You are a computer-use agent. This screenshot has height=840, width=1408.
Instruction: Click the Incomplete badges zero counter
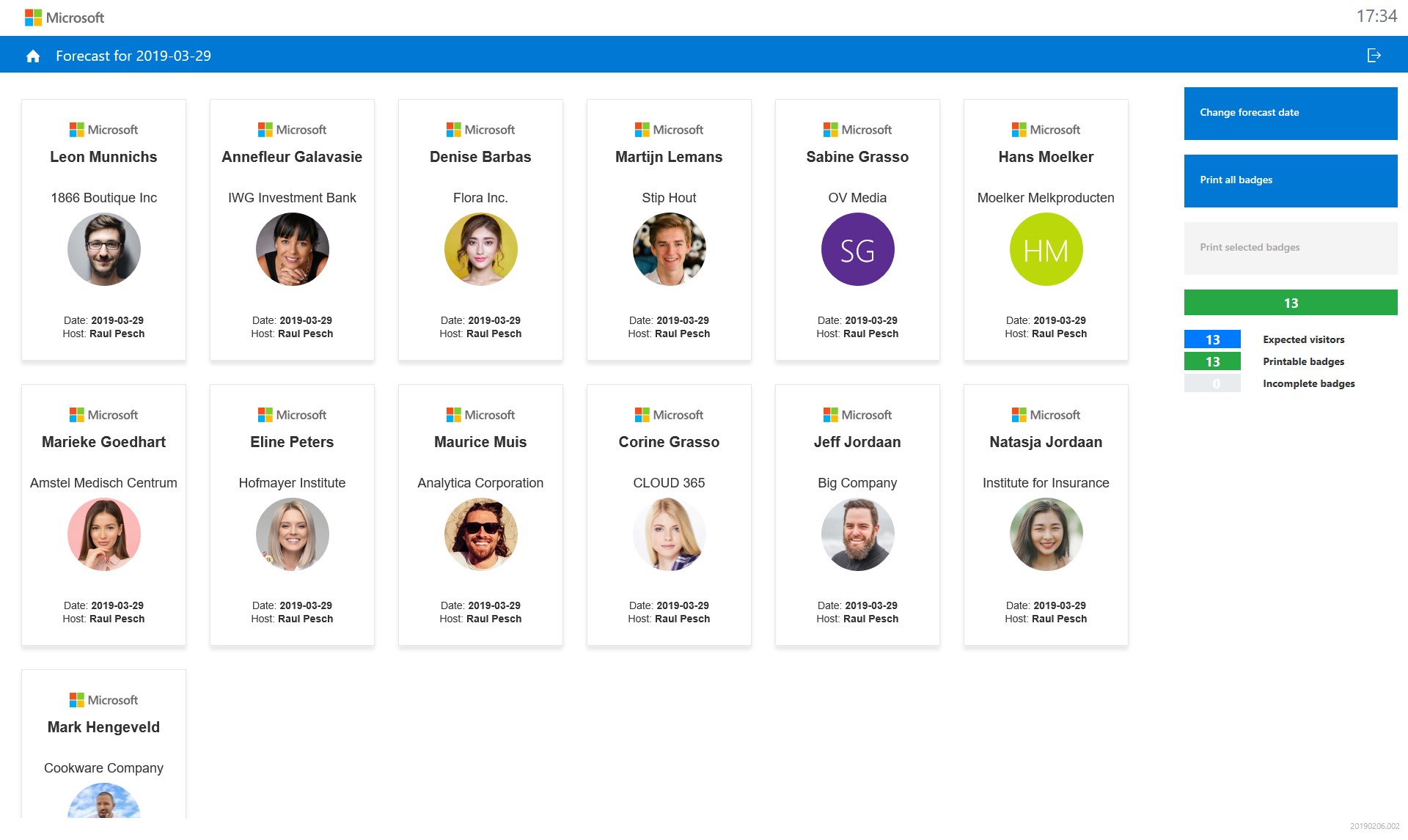[x=1212, y=383]
